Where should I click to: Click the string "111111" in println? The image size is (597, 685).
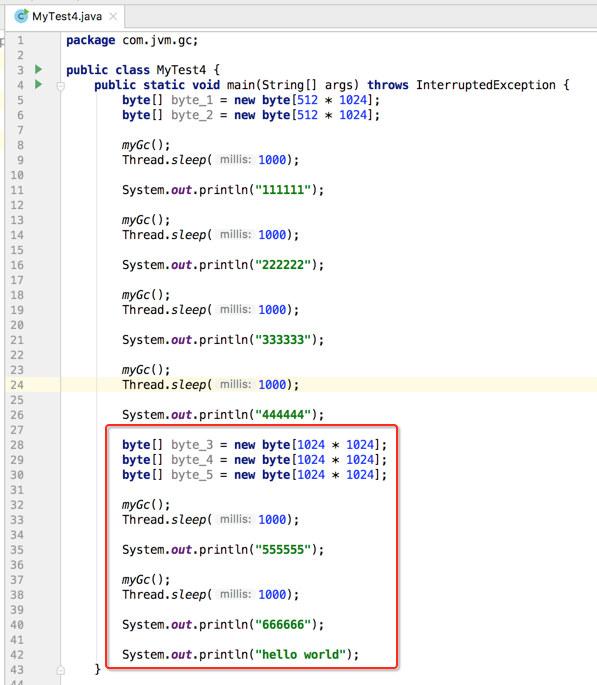click(x=283, y=190)
